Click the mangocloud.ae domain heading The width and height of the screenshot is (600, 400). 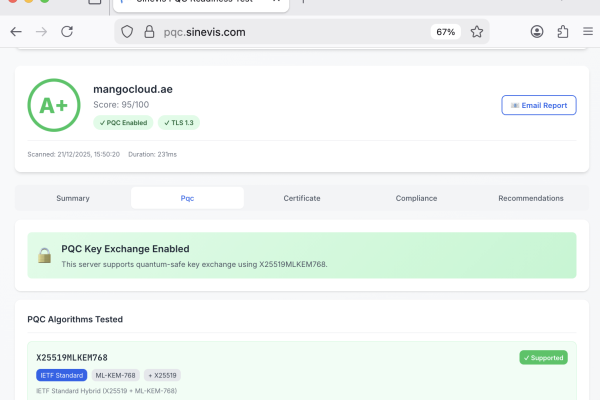coord(133,89)
